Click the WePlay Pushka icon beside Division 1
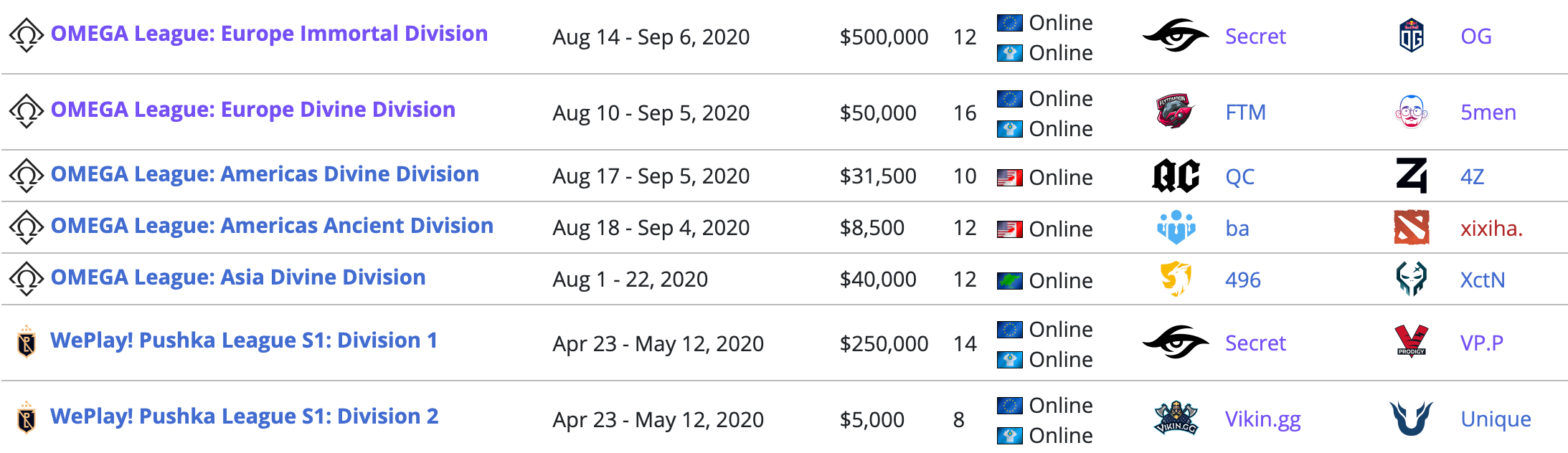This screenshot has height=453, width=1568. [x=27, y=342]
